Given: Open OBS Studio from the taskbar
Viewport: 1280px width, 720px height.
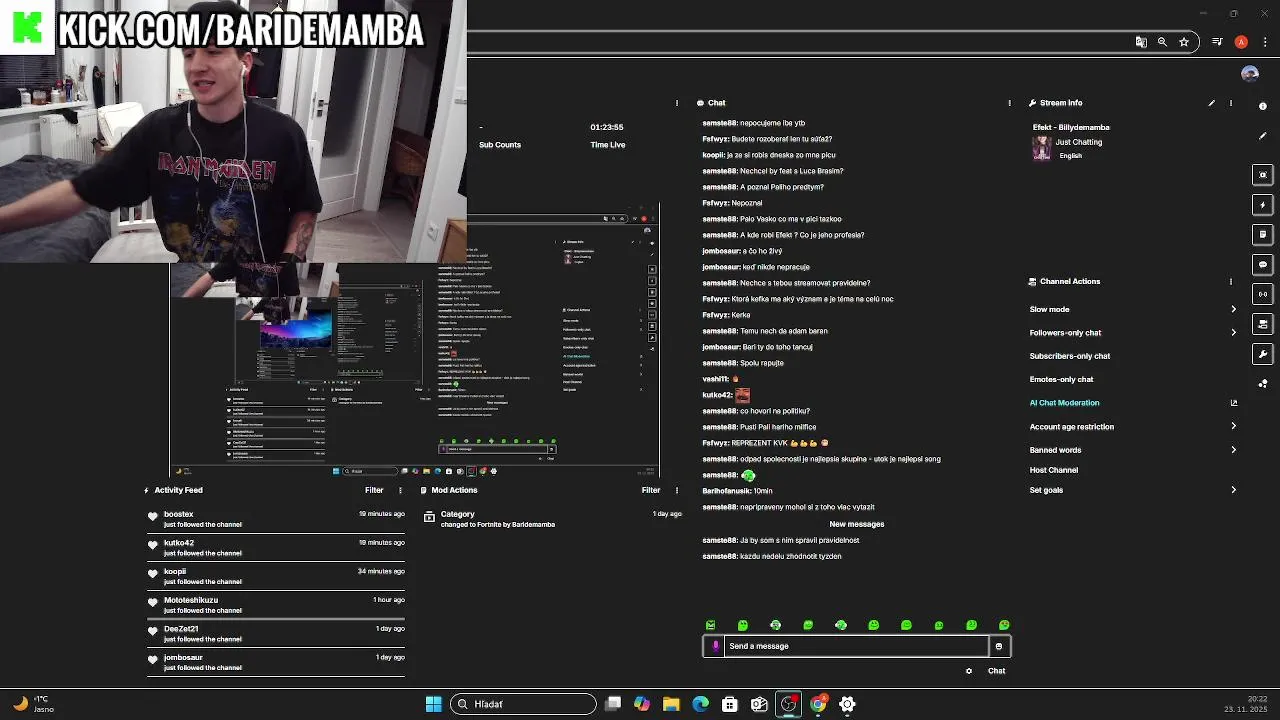Looking at the screenshot, I should click(789, 704).
